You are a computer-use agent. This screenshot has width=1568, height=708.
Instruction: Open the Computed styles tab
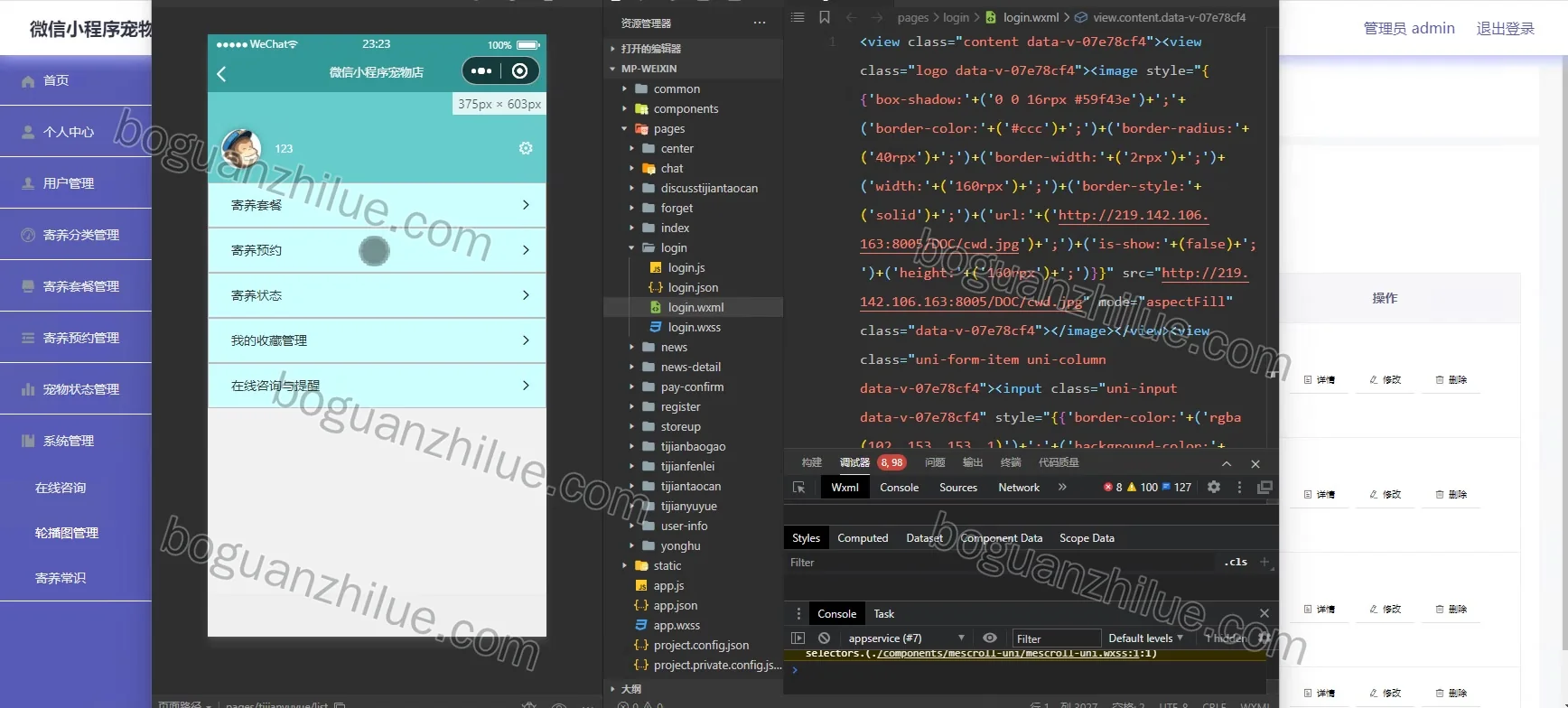coord(863,537)
